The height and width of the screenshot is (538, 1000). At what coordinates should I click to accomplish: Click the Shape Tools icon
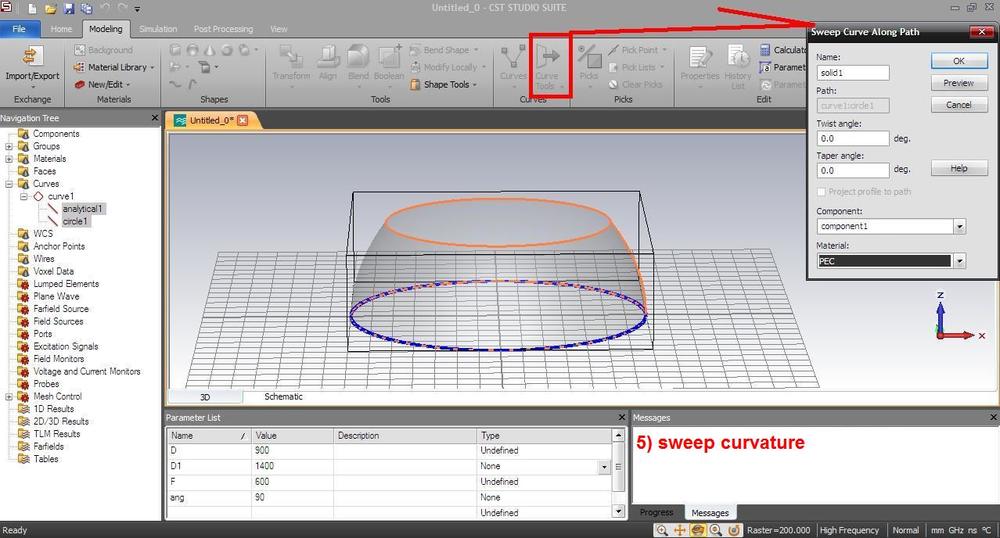(x=415, y=84)
